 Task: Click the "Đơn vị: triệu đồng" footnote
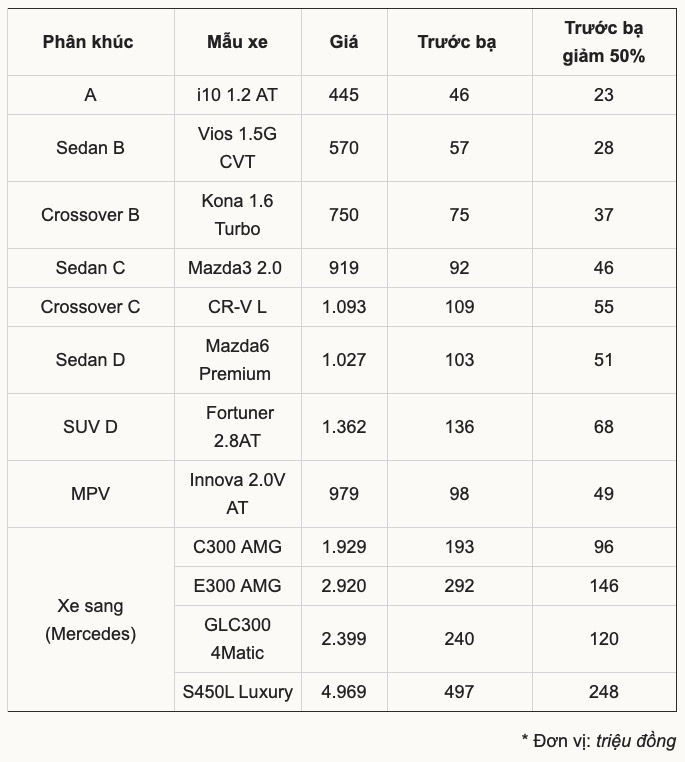(x=598, y=741)
